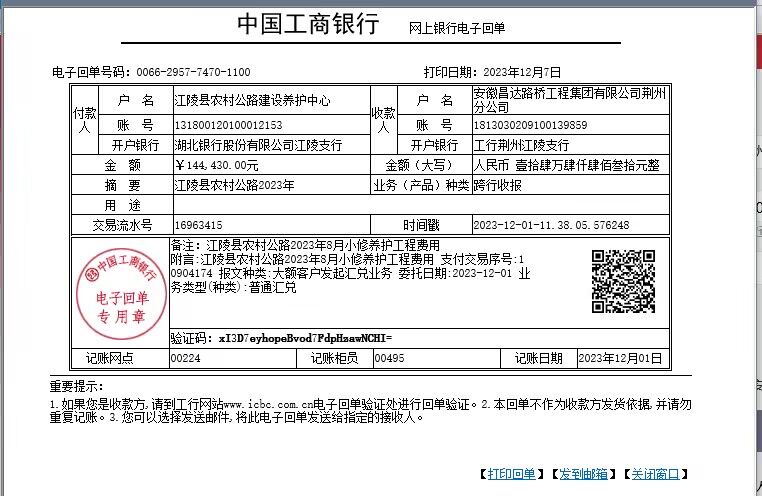Screen dimensions: 762x496
Task: Click the payee name 安徽昌达路桥工程集团 cell
Action: (x=570, y=100)
